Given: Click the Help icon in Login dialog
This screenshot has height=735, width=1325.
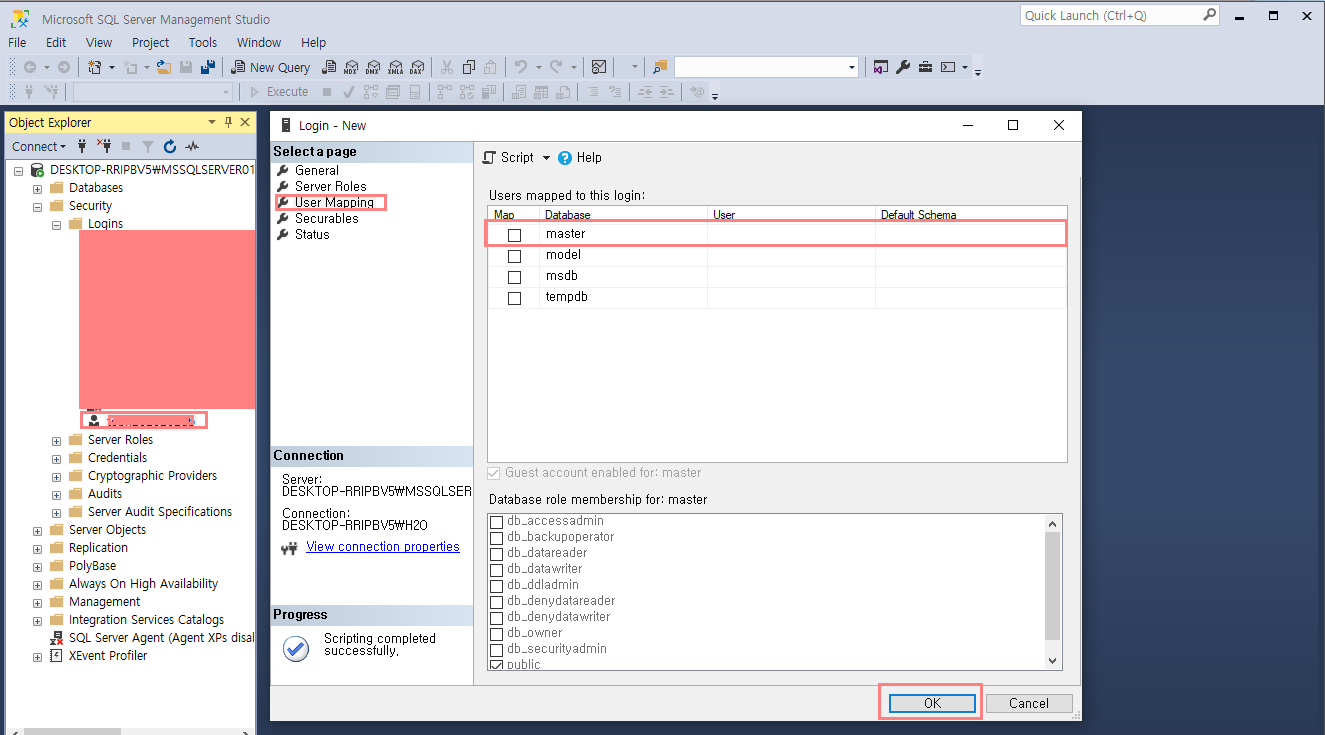Looking at the screenshot, I should point(565,157).
